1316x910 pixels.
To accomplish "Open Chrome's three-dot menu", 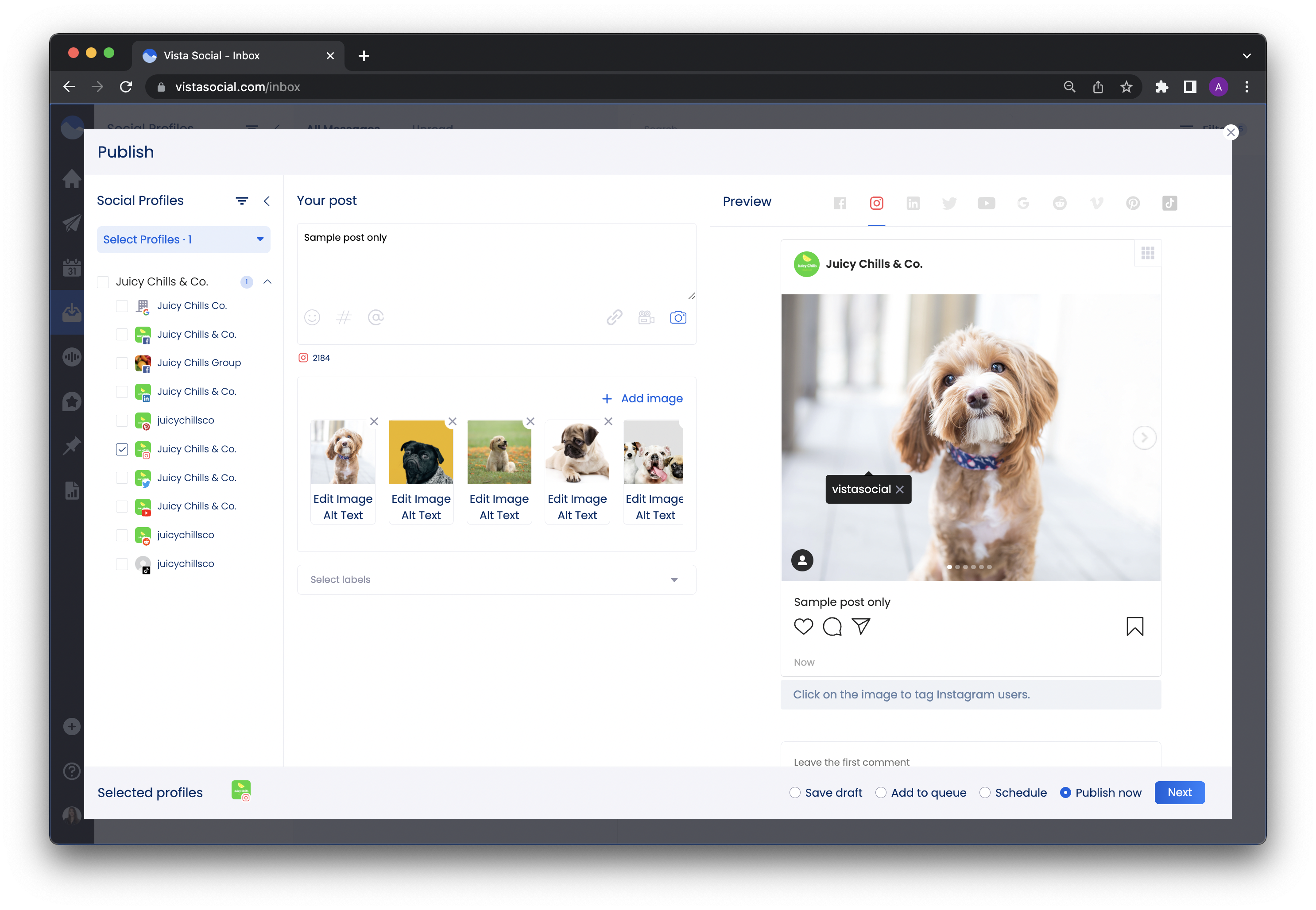I will click(x=1246, y=87).
